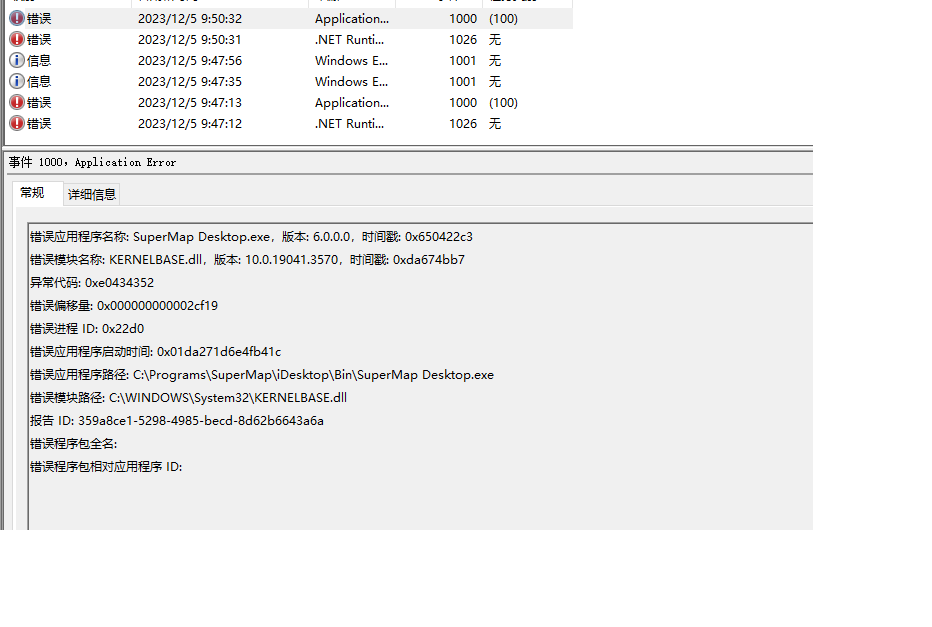The image size is (932, 627).
Task: Click task category (100) in 9:47:13 row
Action: point(503,103)
